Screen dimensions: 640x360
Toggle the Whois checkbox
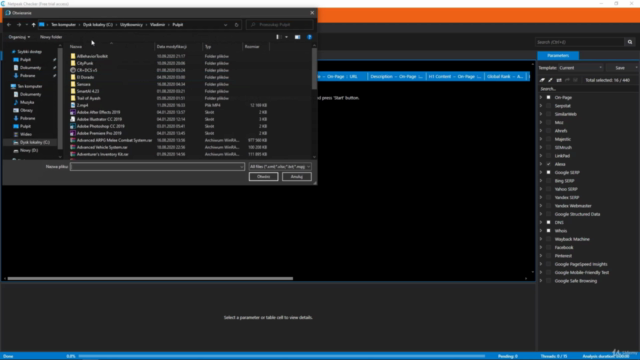pyautogui.click(x=549, y=231)
